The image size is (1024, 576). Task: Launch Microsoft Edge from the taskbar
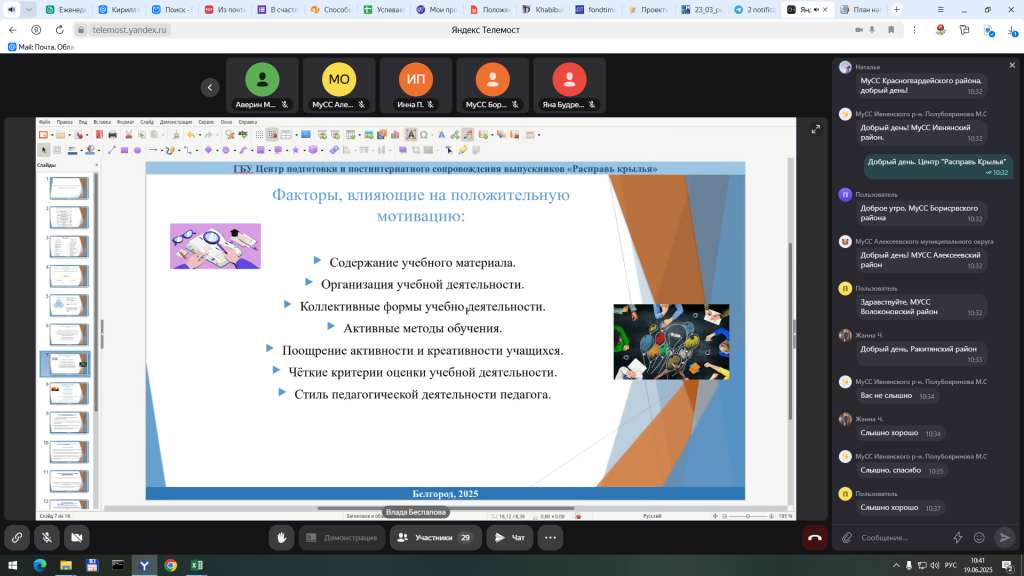click(40, 565)
